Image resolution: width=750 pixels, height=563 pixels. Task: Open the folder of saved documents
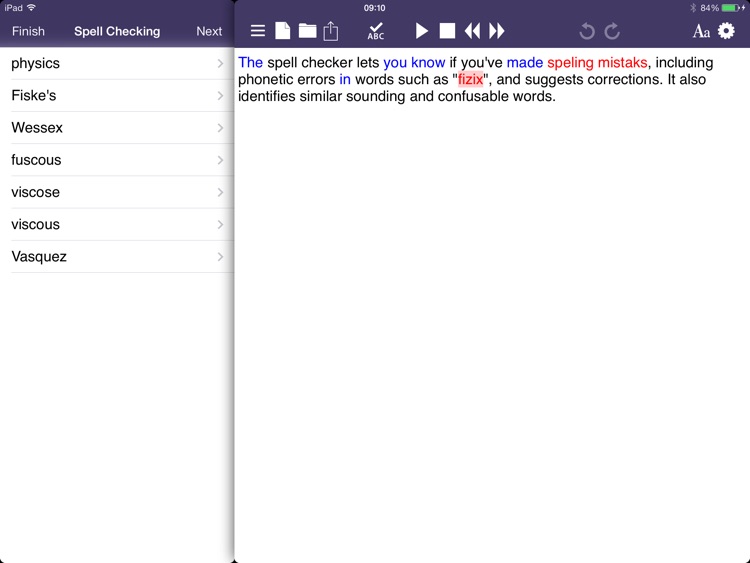point(307,31)
